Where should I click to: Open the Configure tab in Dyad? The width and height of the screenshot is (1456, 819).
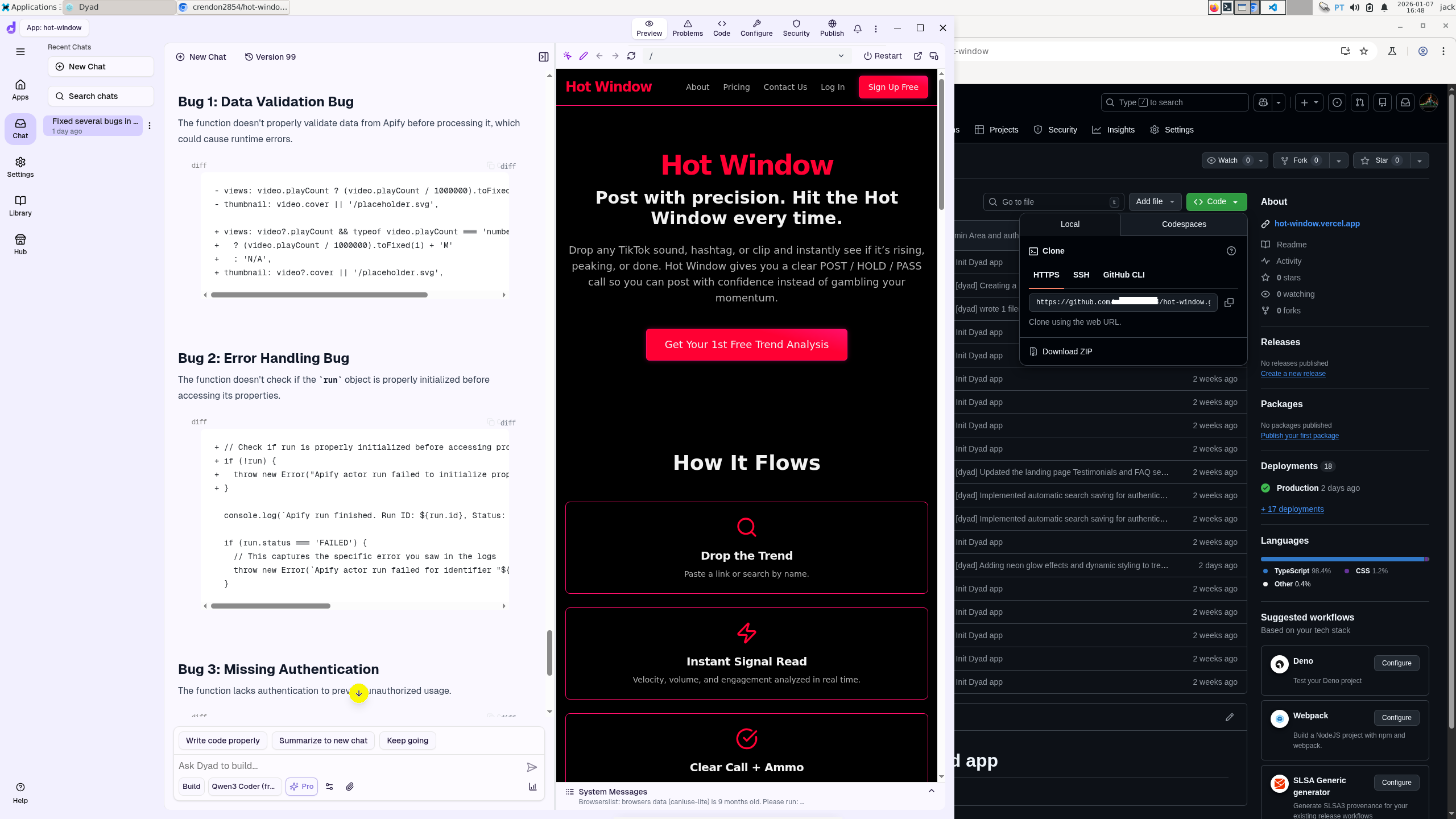tap(756, 28)
